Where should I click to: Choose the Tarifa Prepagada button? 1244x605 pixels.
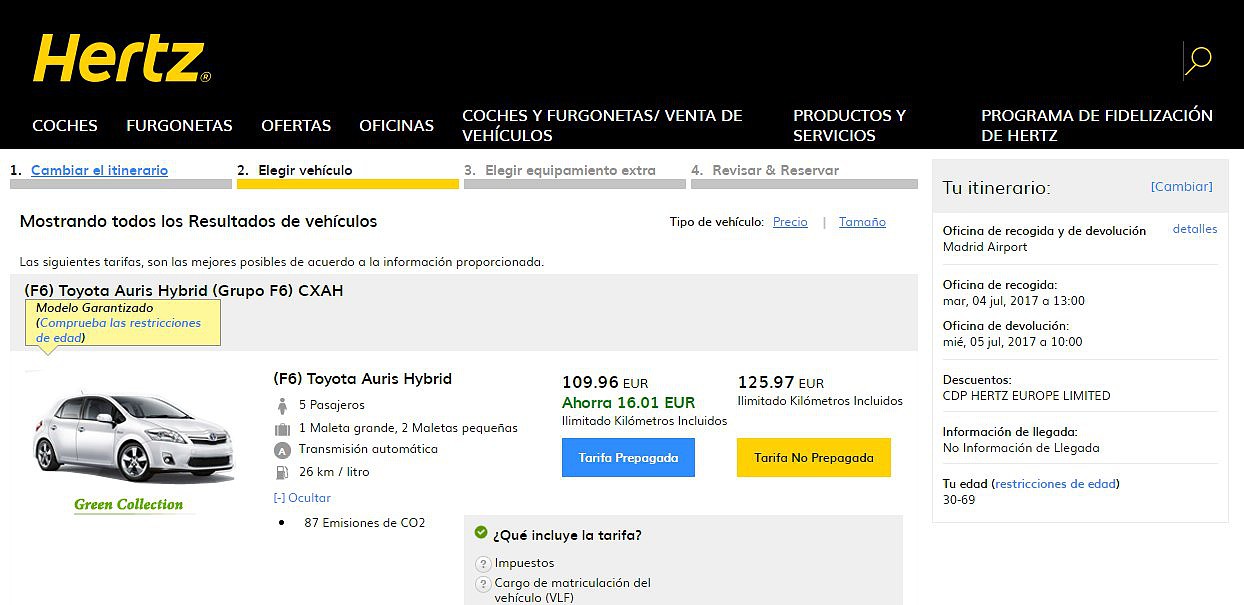coord(628,458)
